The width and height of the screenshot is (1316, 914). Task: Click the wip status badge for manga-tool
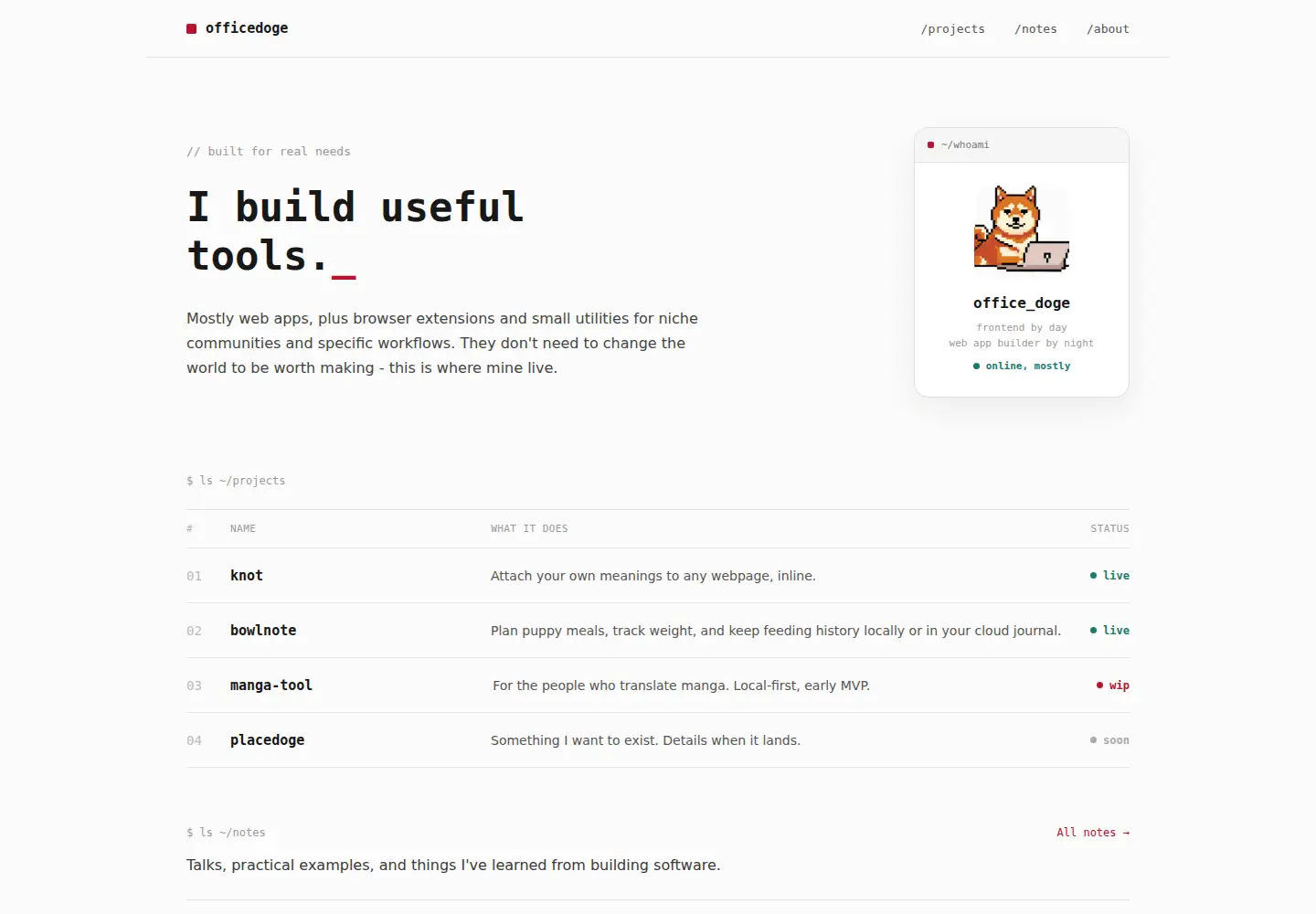pos(1113,685)
